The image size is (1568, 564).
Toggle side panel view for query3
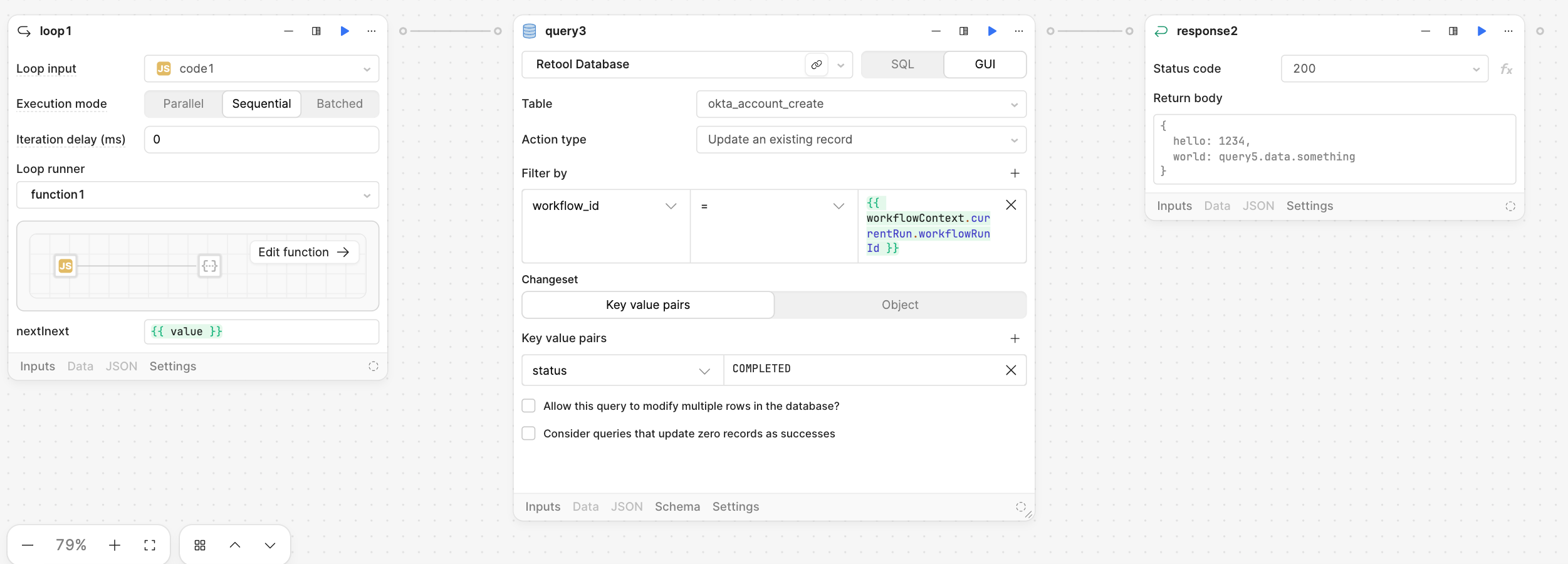(x=963, y=31)
